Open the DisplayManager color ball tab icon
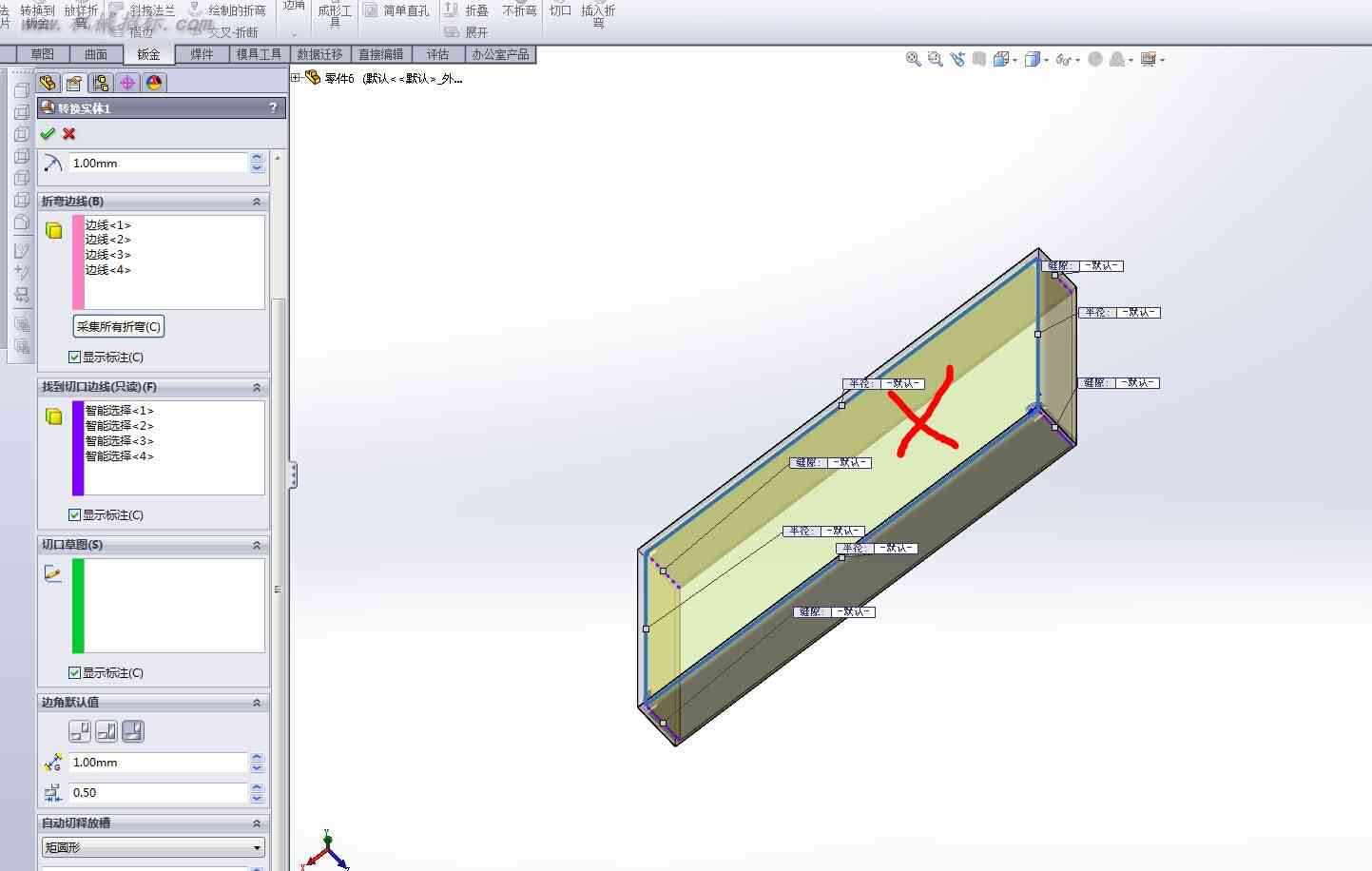 click(154, 83)
